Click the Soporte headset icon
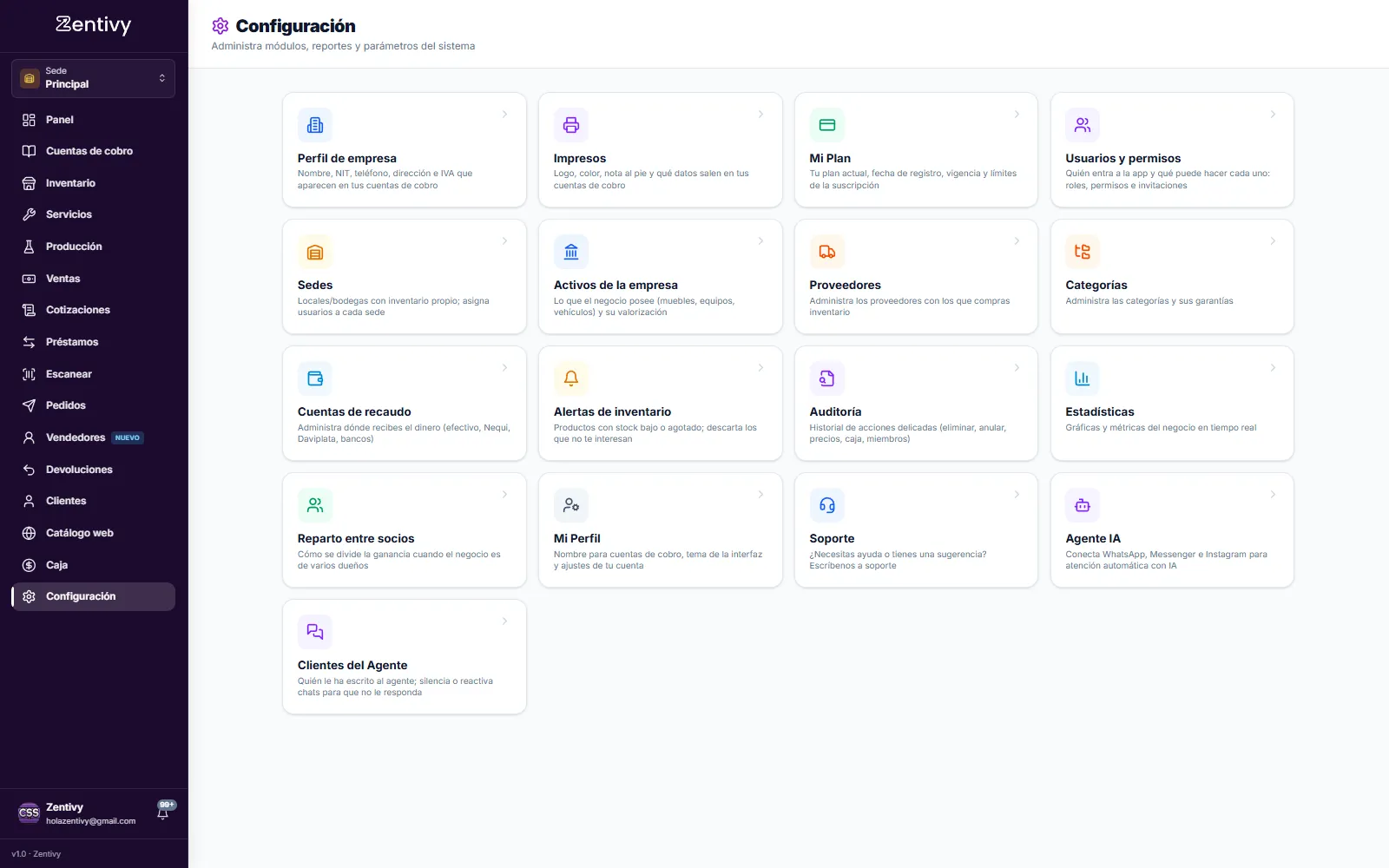Screen dimensions: 1389x868 coord(827,505)
